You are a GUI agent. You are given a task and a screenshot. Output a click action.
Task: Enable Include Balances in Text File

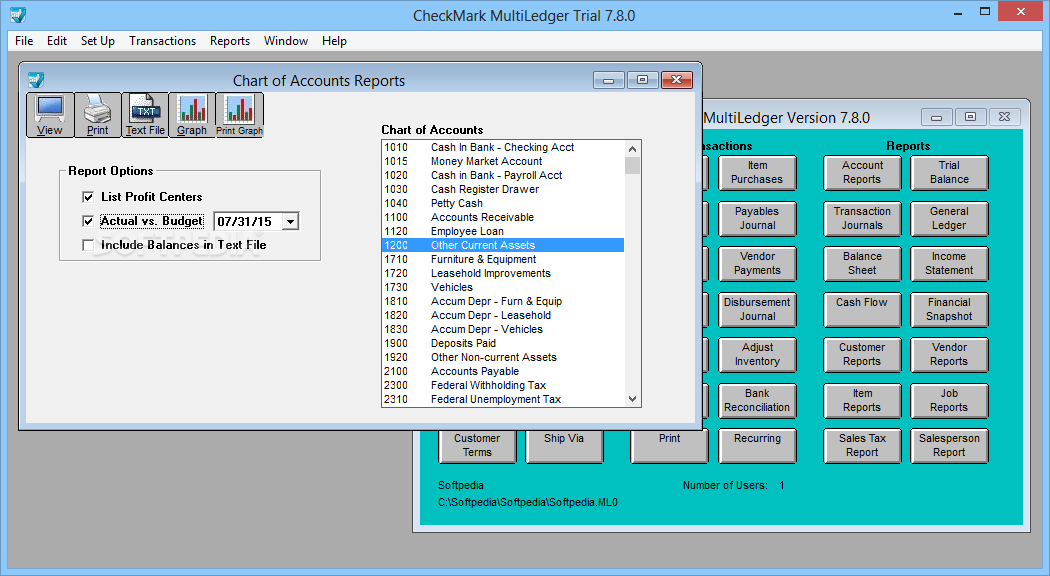(88, 245)
